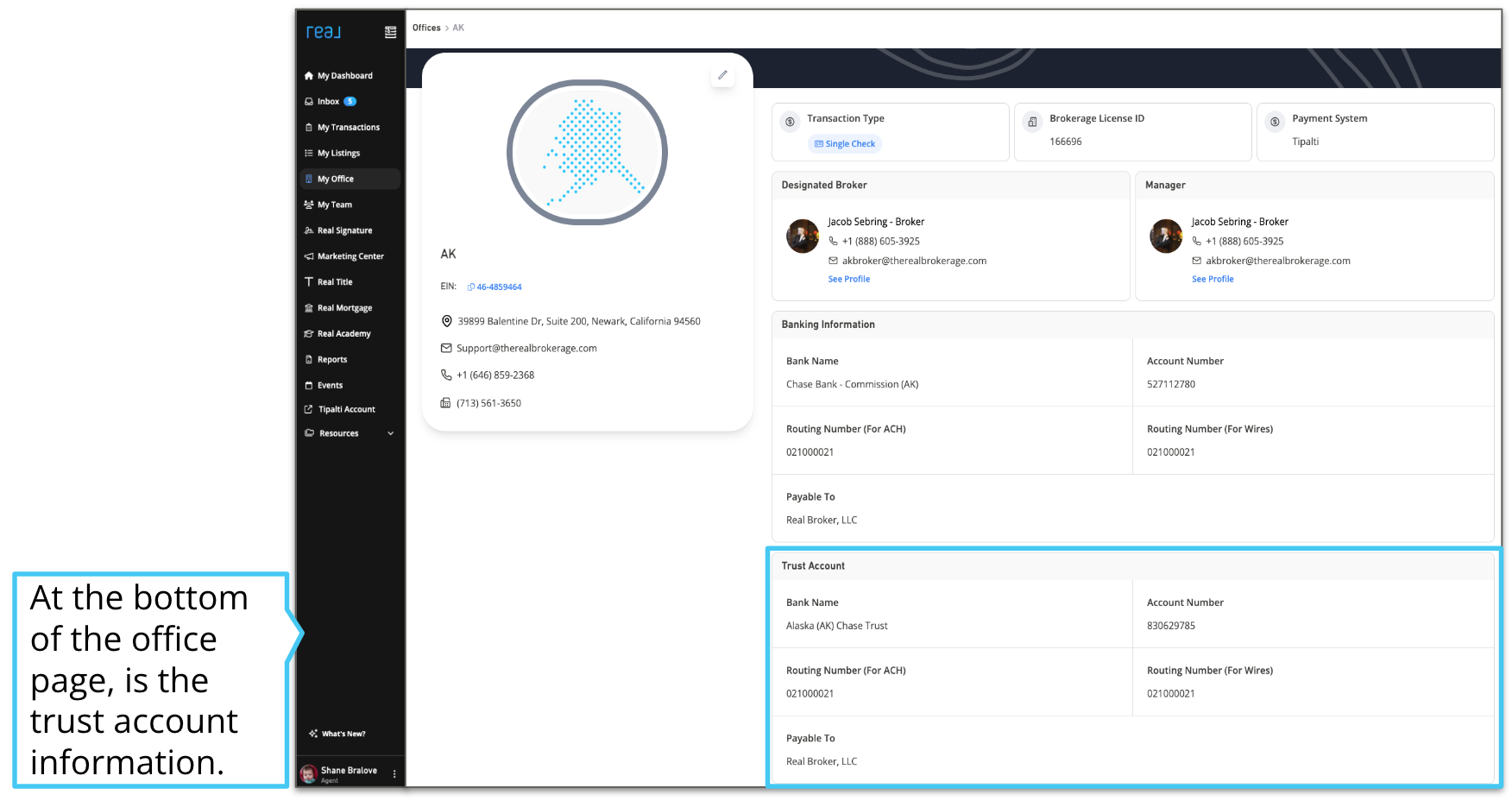Expand the Resources menu chevron
Viewport: 1512px width, 801px height.
pos(391,433)
